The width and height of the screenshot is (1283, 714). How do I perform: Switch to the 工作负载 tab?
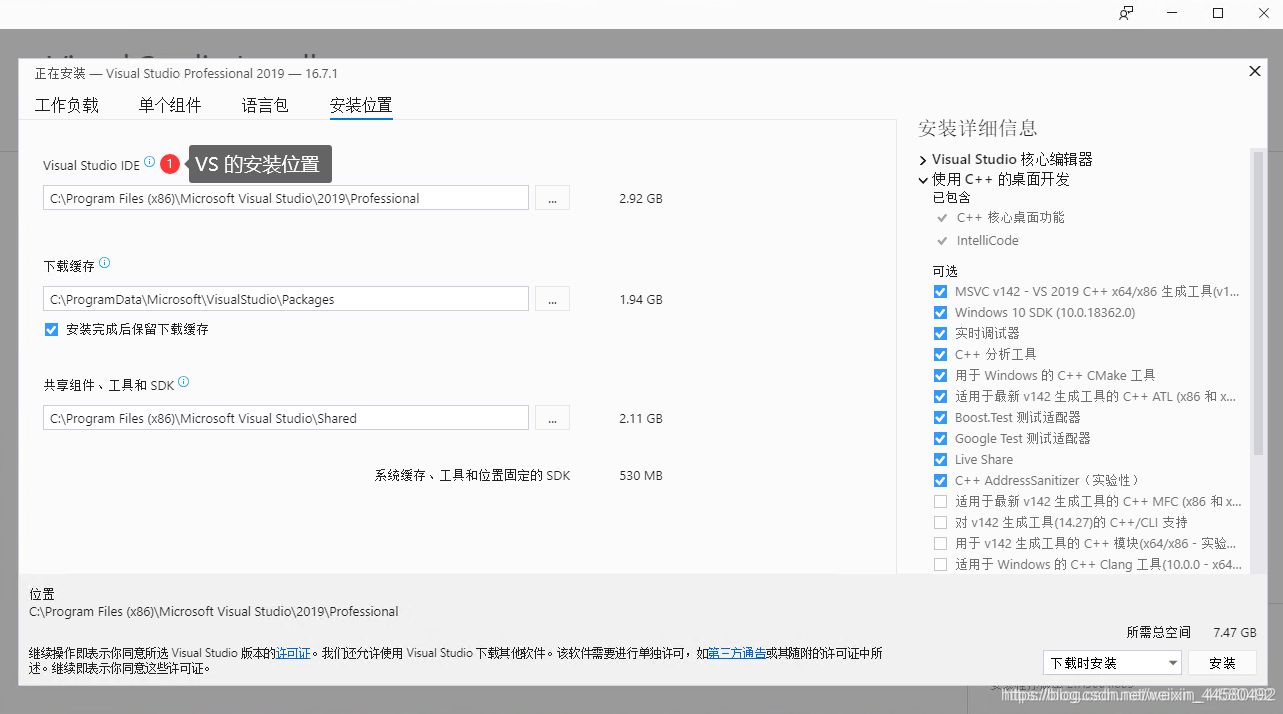click(67, 105)
